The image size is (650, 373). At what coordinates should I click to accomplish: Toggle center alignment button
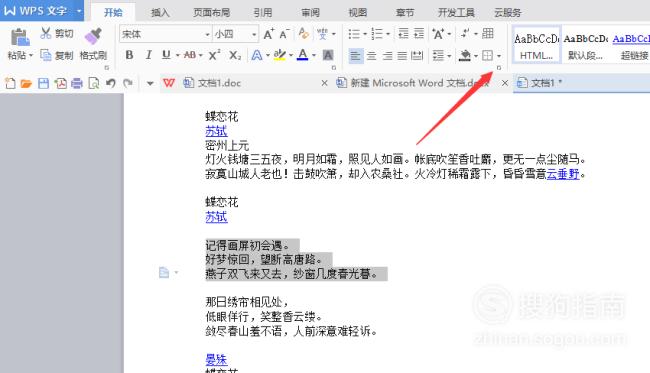pyautogui.click(x=372, y=55)
